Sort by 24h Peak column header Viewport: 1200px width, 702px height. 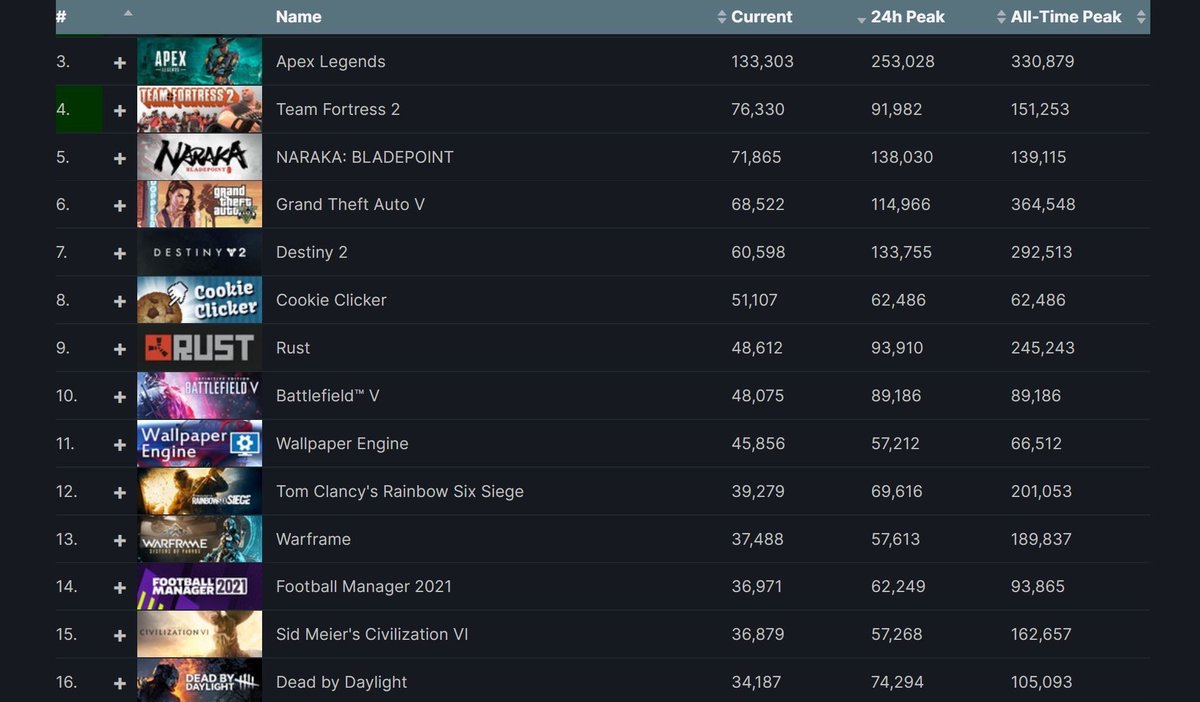pos(908,17)
